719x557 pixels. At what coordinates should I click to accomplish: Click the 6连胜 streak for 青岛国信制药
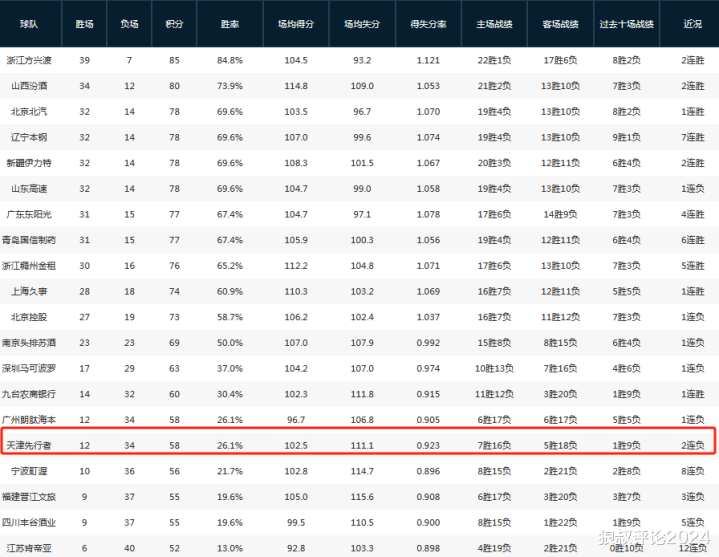[692, 240]
